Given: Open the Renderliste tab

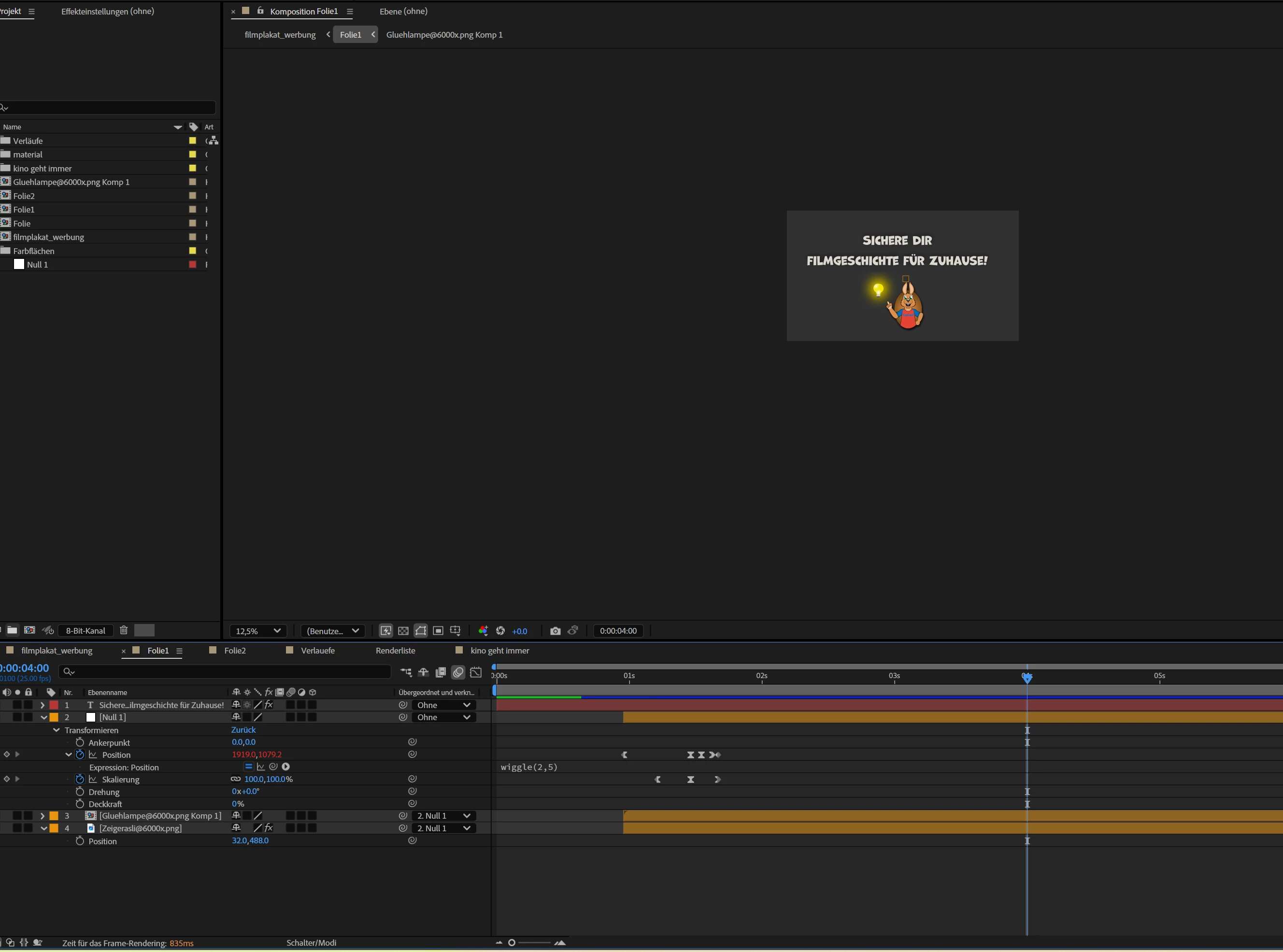Looking at the screenshot, I should click(x=396, y=651).
